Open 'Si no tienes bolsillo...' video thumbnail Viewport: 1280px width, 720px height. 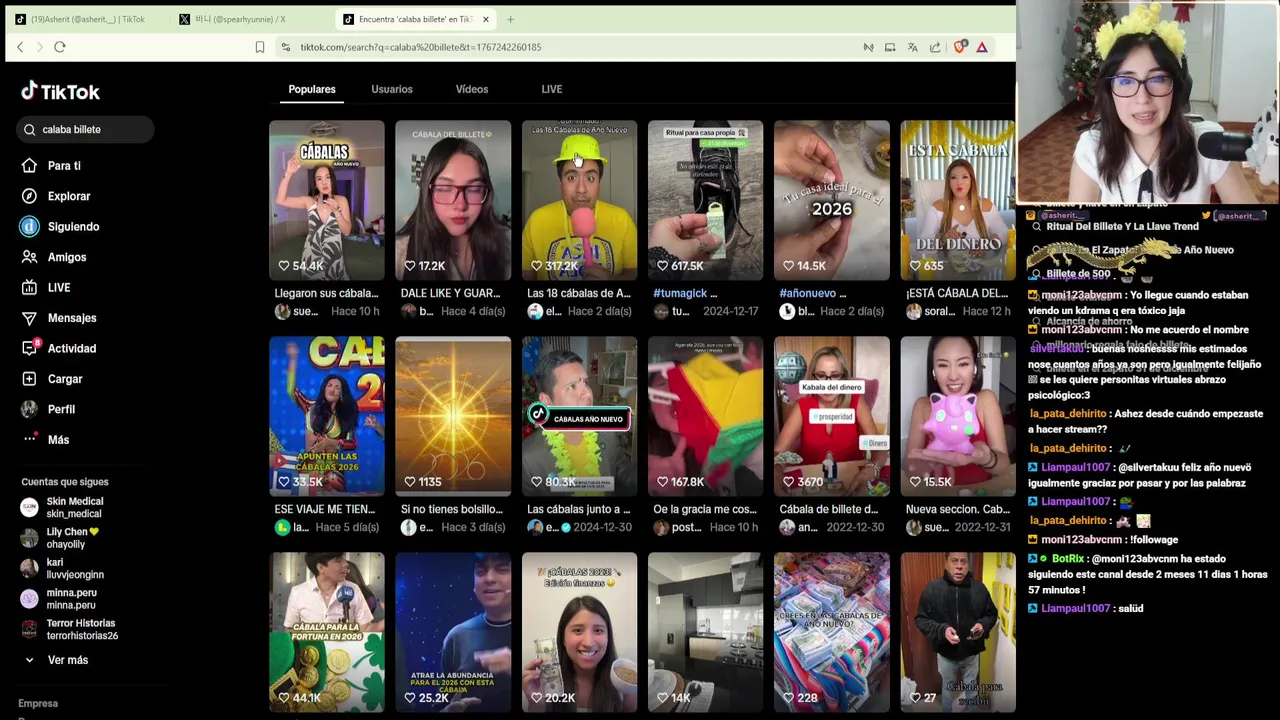click(452, 416)
